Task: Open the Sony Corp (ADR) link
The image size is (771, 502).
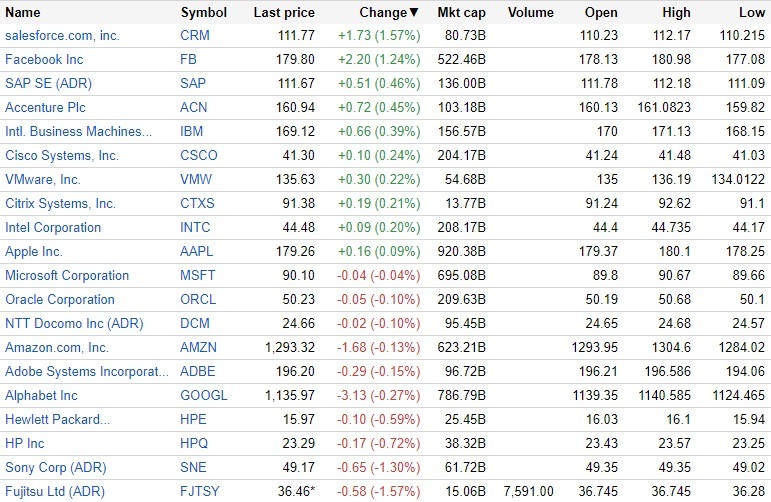Action: [x=55, y=468]
